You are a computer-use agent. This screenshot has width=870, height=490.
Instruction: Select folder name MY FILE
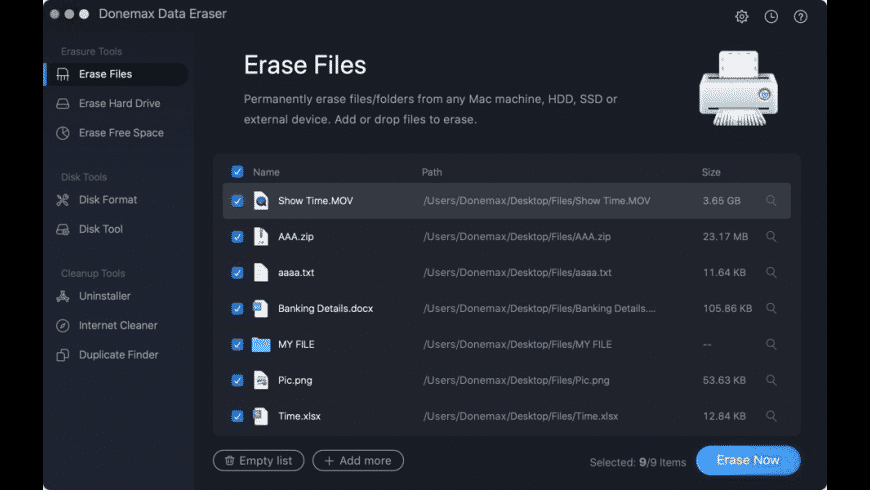296,345
